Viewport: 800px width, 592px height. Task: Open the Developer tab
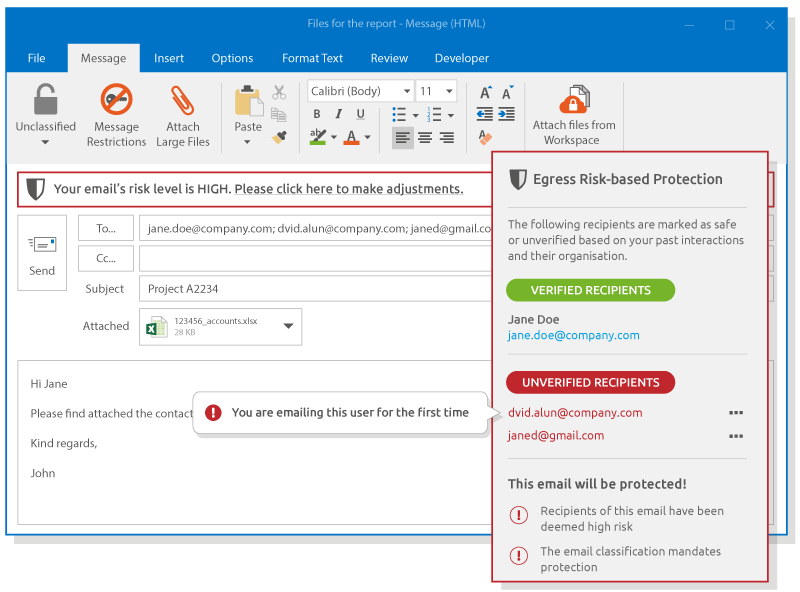tap(462, 58)
